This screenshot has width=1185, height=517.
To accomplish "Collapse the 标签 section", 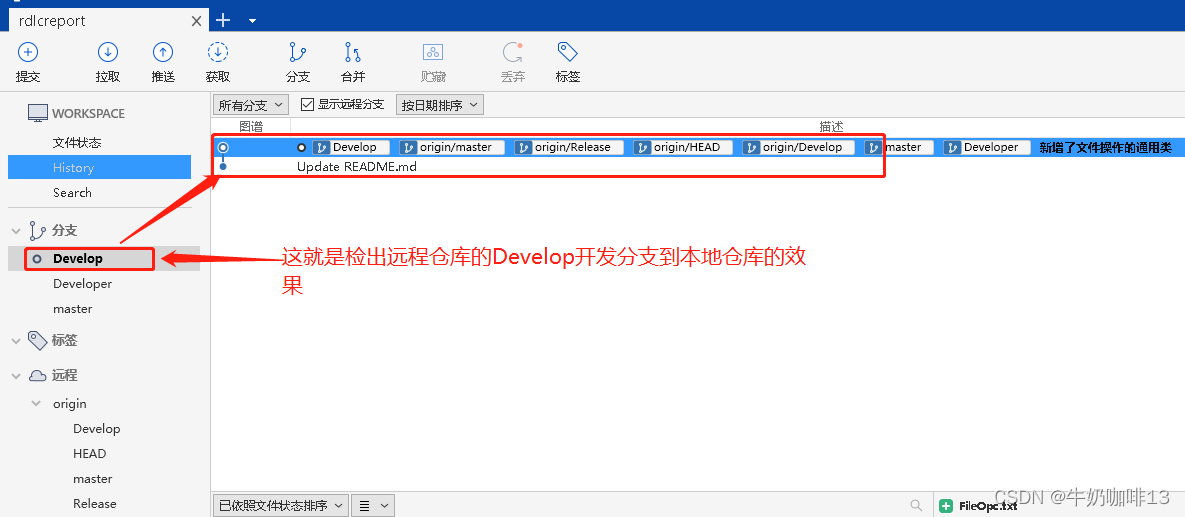I will coord(16,341).
